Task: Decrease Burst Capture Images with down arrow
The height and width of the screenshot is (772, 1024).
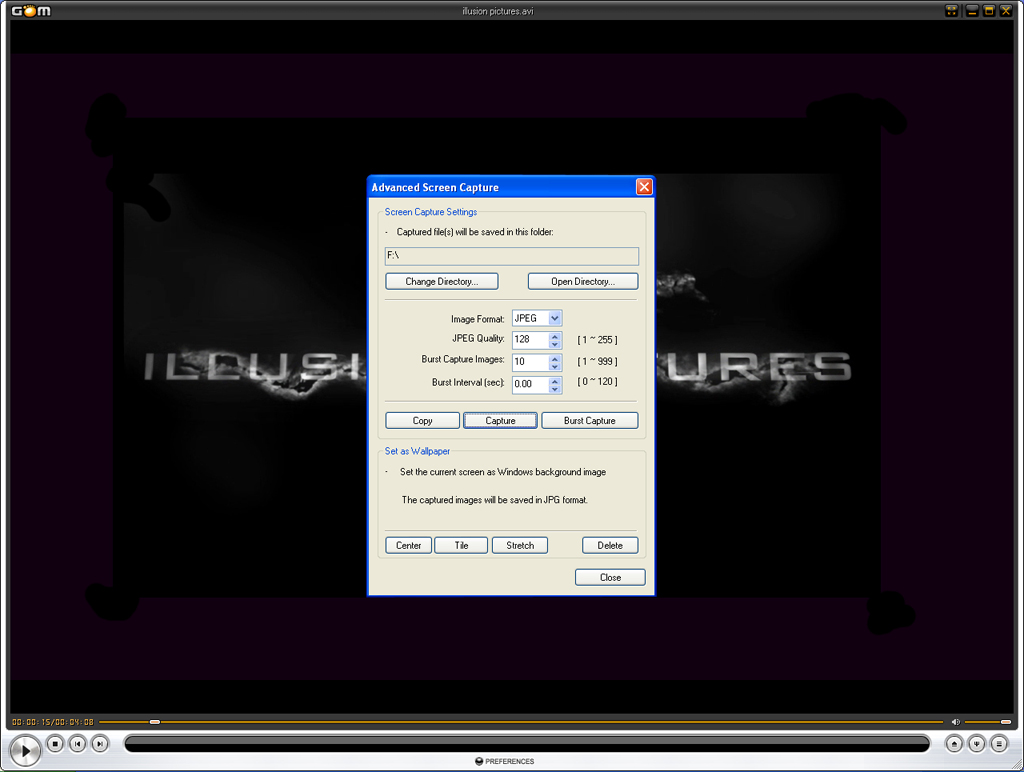Action: click(x=555, y=366)
